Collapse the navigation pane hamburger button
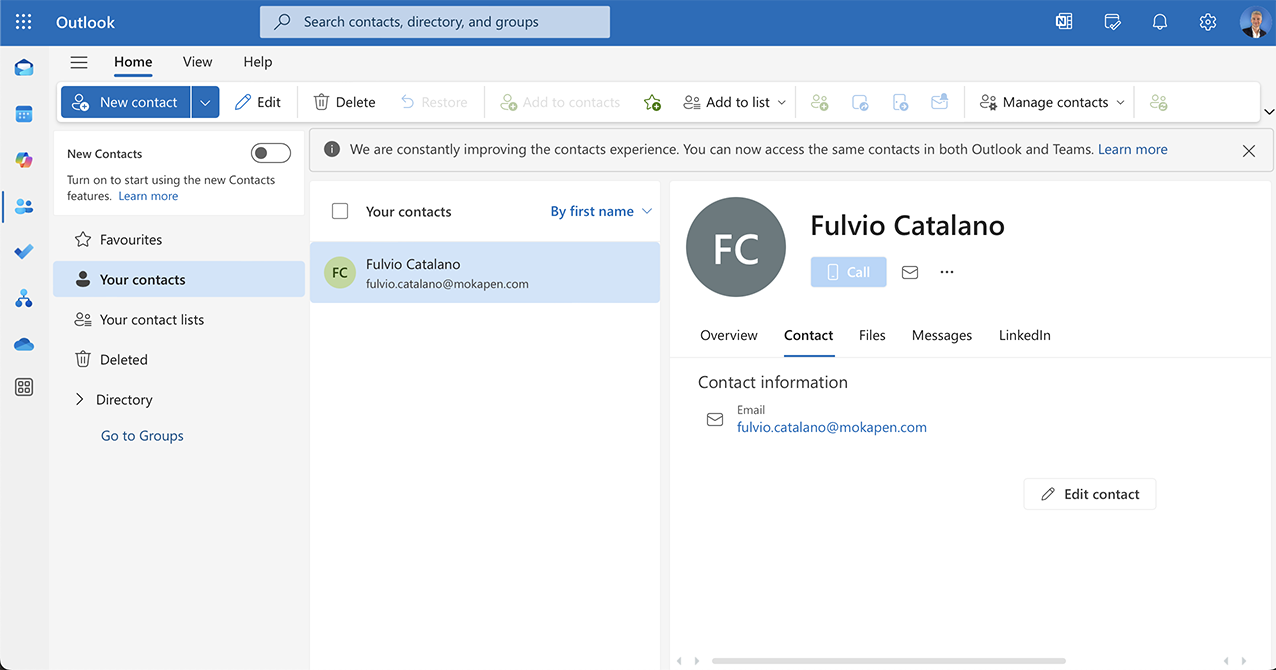 coord(79,62)
